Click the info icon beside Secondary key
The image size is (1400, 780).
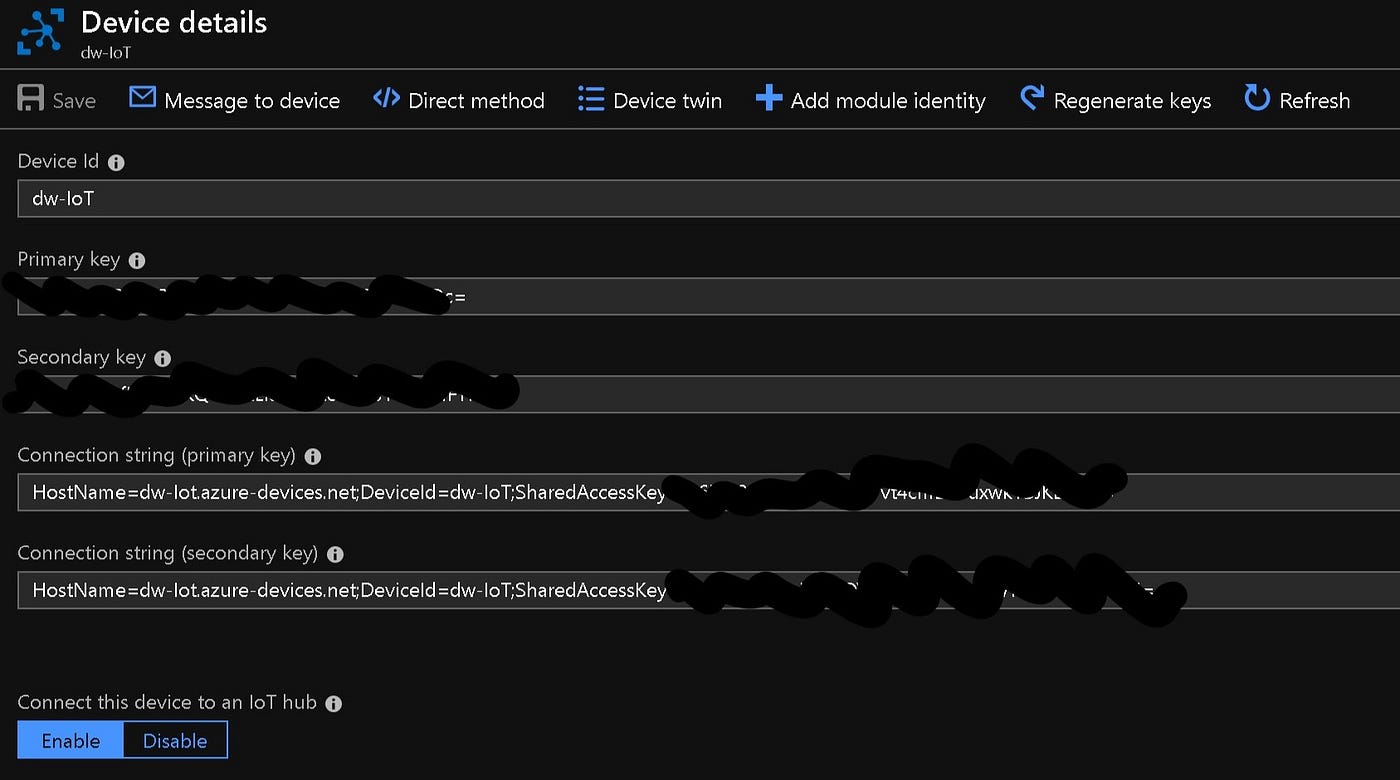tap(163, 358)
